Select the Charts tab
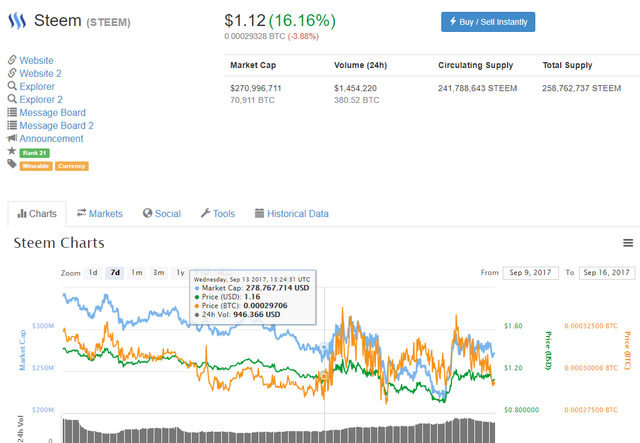Viewport: 640px width, 443px height. pyautogui.click(x=37, y=214)
